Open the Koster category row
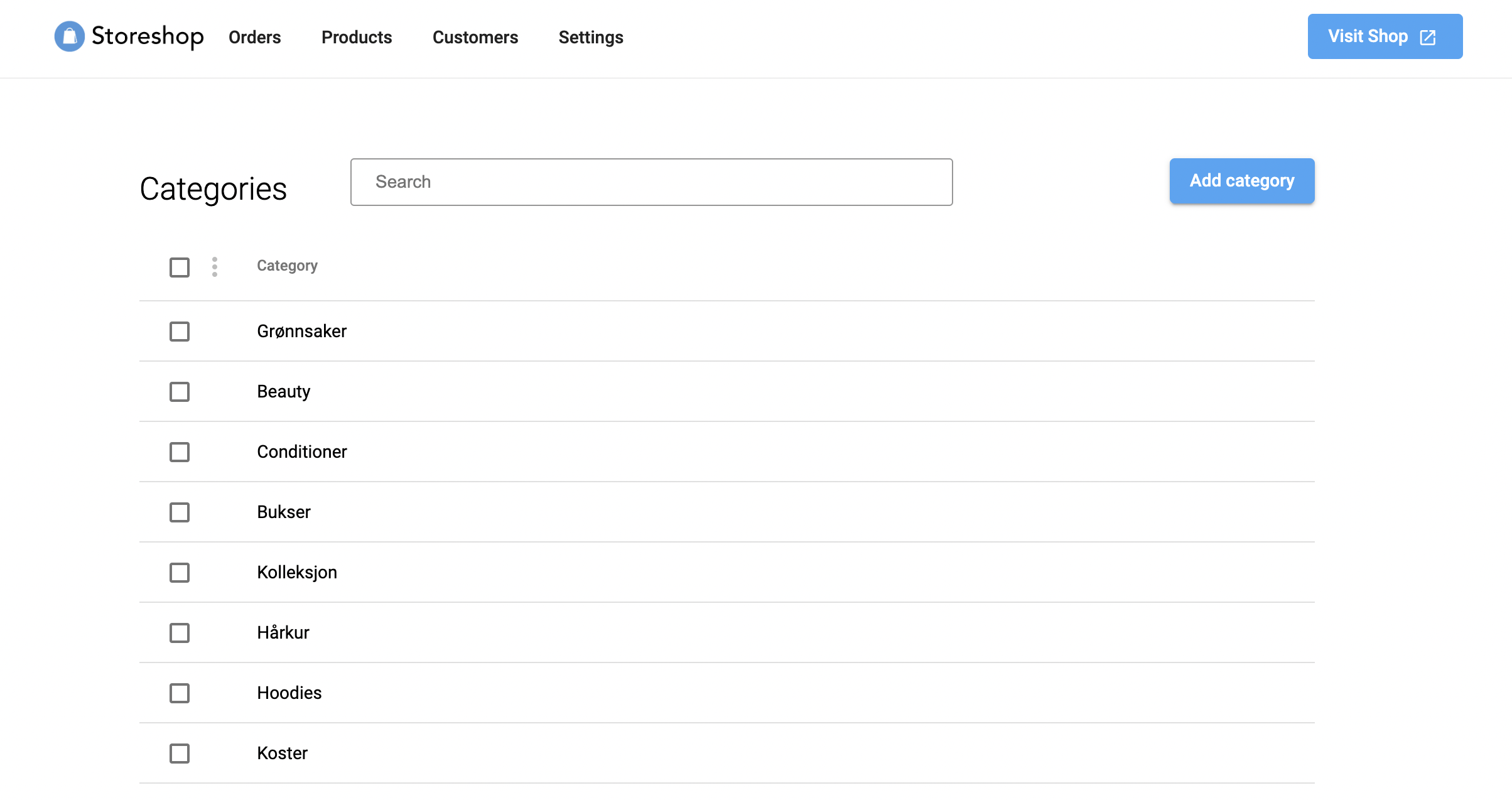 (283, 753)
